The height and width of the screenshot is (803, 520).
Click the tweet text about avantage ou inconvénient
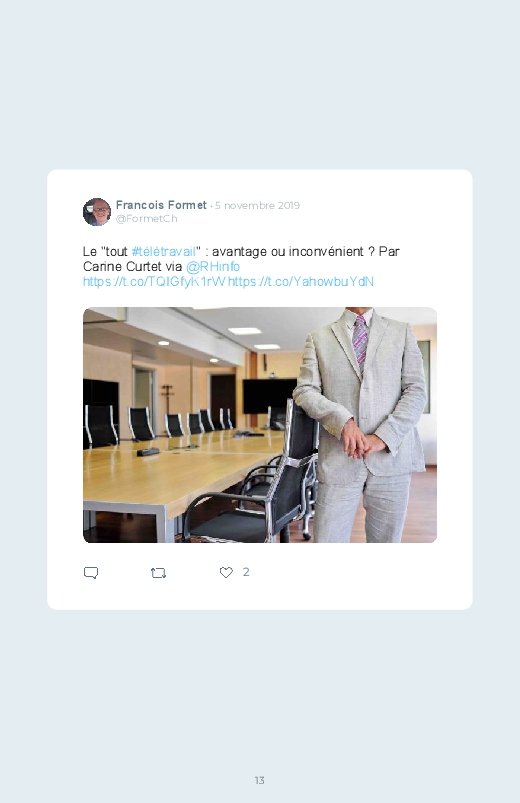coord(241,259)
